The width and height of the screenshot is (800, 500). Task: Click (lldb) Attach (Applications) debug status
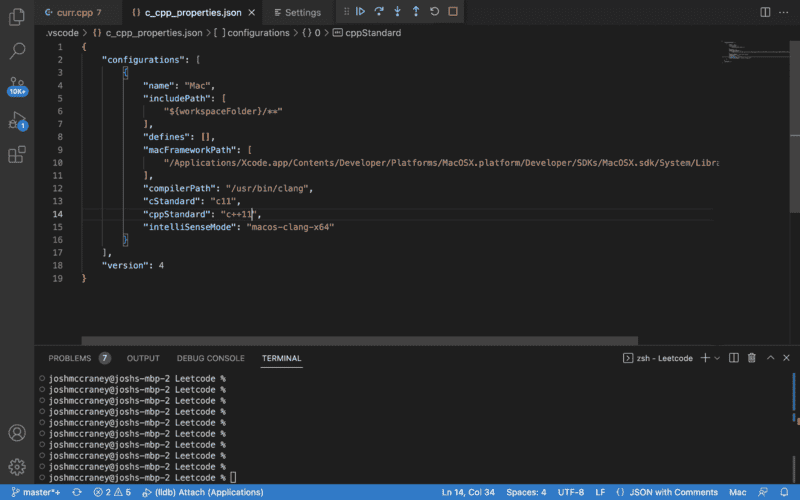[x=203, y=492]
